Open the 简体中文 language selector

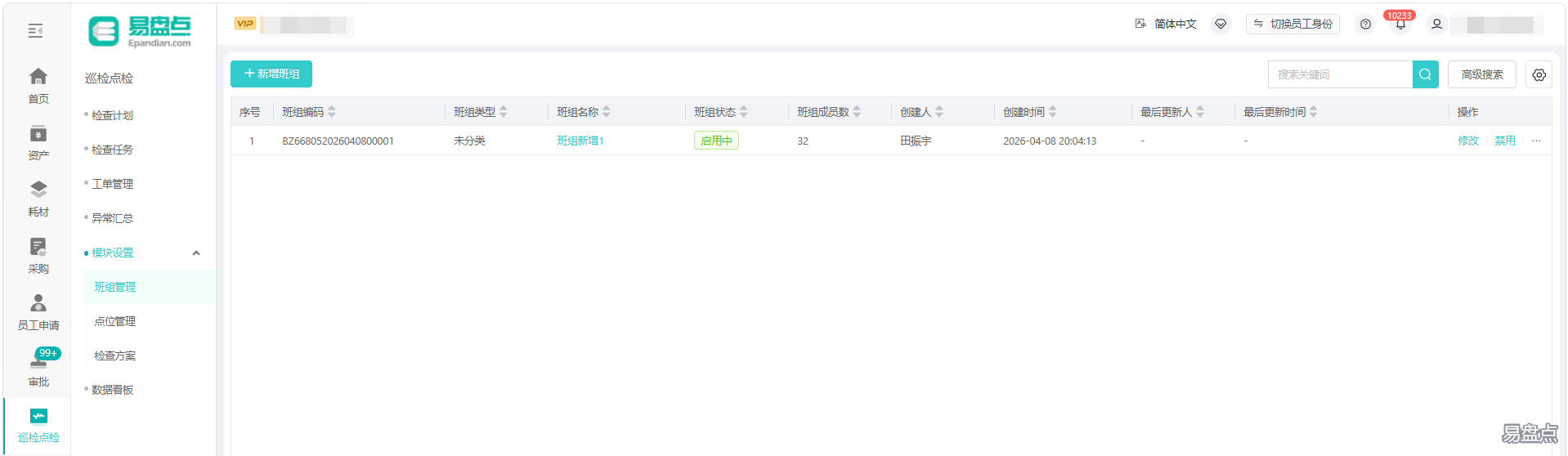point(1175,24)
